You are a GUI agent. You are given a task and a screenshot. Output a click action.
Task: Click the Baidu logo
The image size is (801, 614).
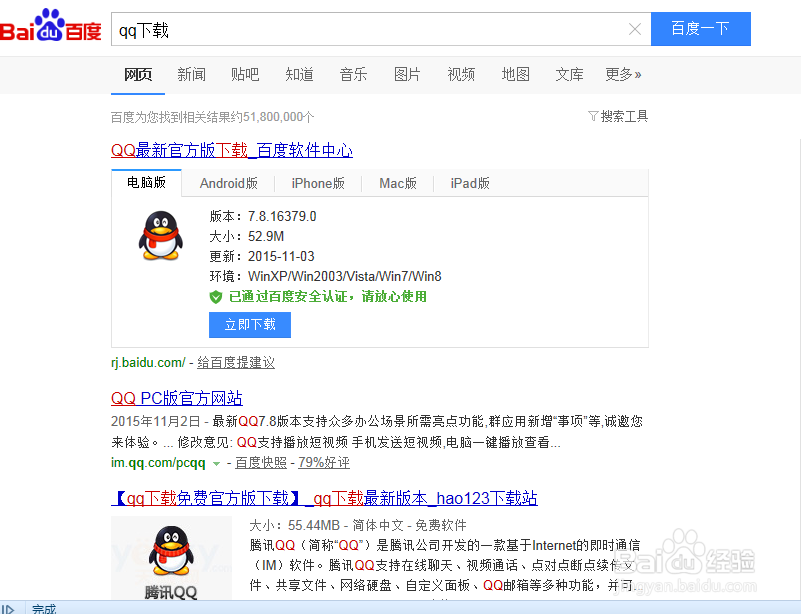[x=51, y=27]
